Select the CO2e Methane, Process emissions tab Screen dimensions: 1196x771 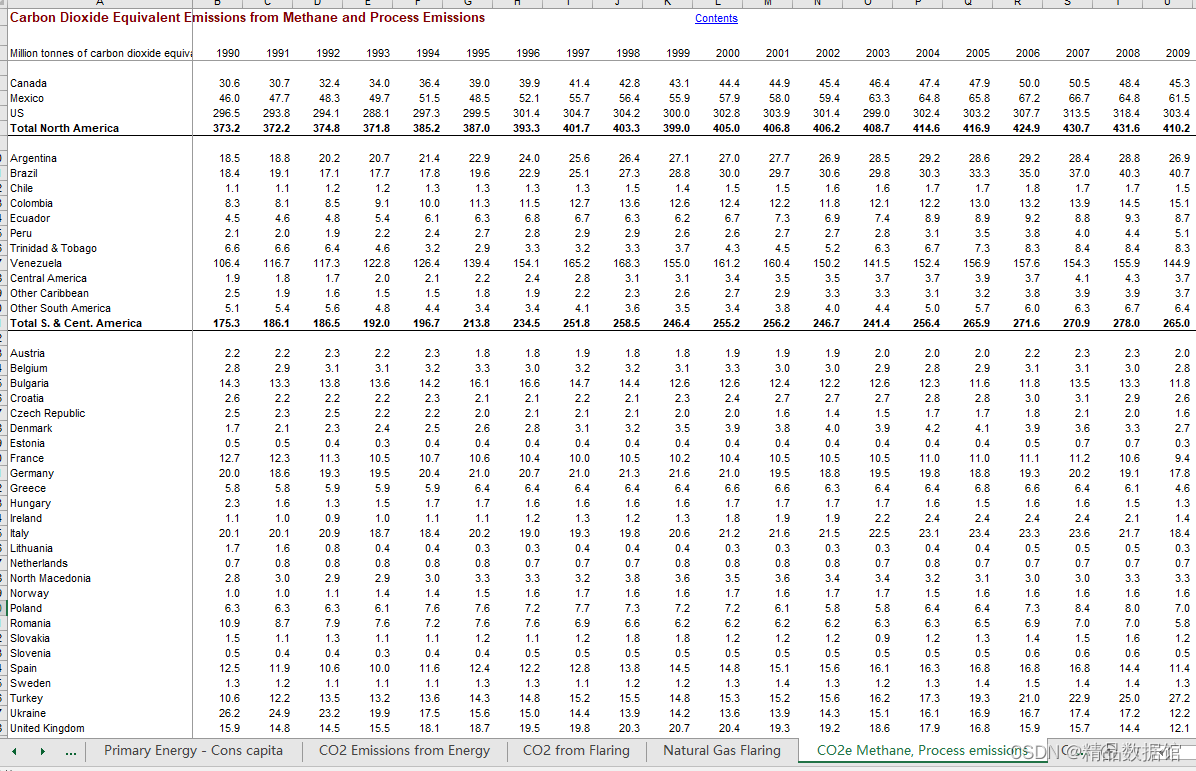coord(923,750)
